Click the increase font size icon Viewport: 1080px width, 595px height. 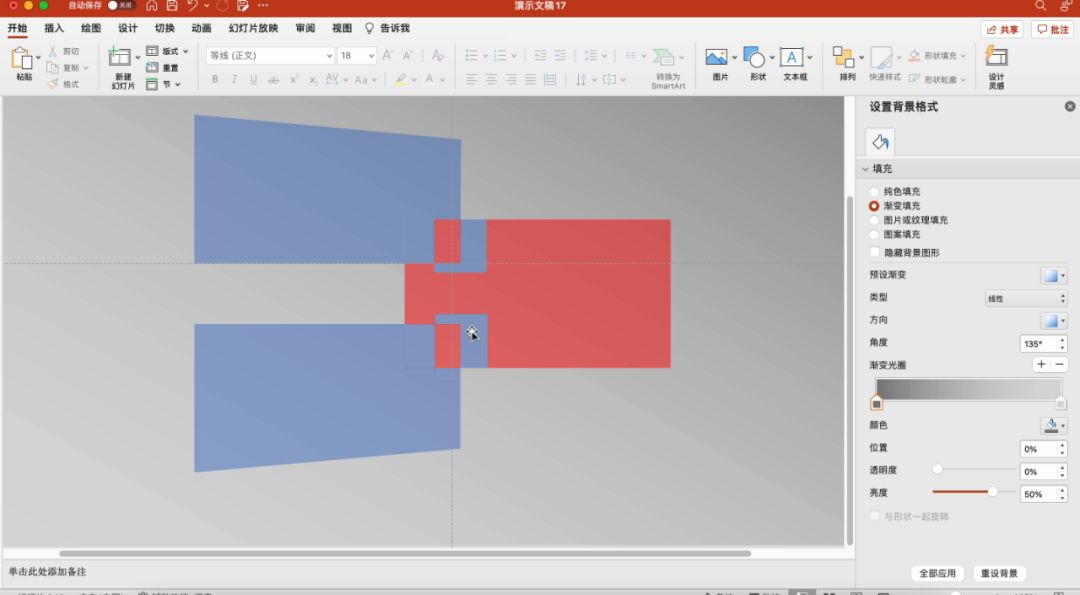388,55
